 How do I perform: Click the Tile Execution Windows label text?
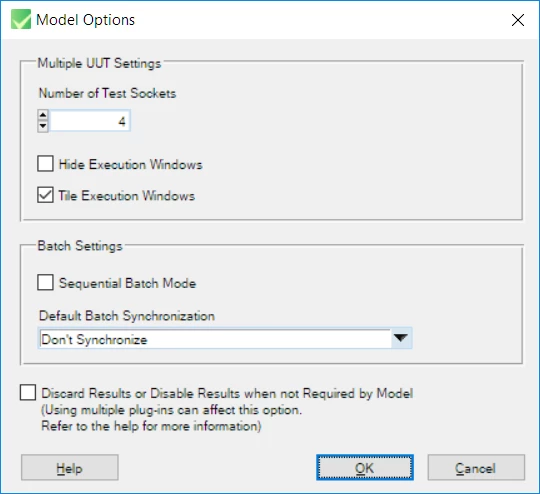[127, 196]
